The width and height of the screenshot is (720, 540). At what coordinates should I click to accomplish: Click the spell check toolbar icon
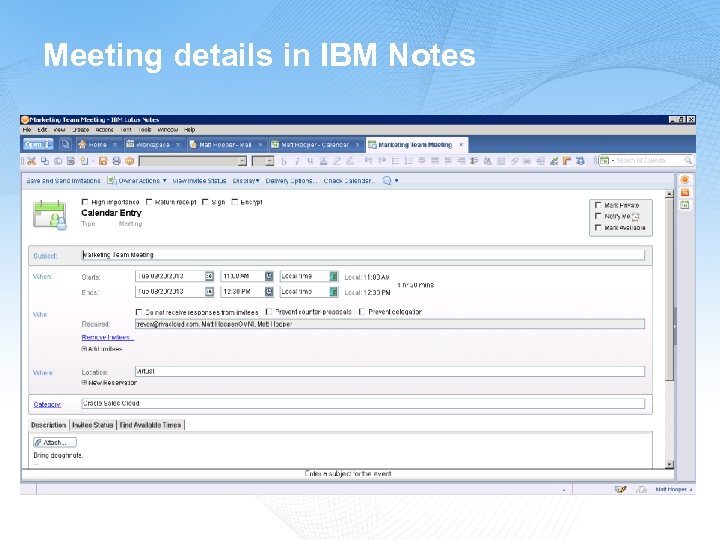coord(554,161)
